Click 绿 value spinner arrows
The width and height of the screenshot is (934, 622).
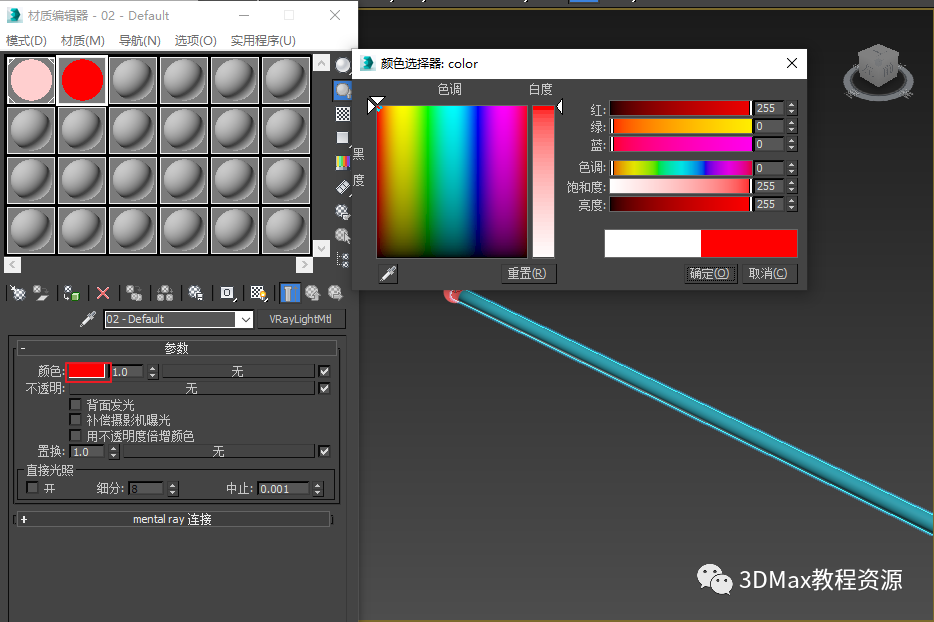coord(792,126)
